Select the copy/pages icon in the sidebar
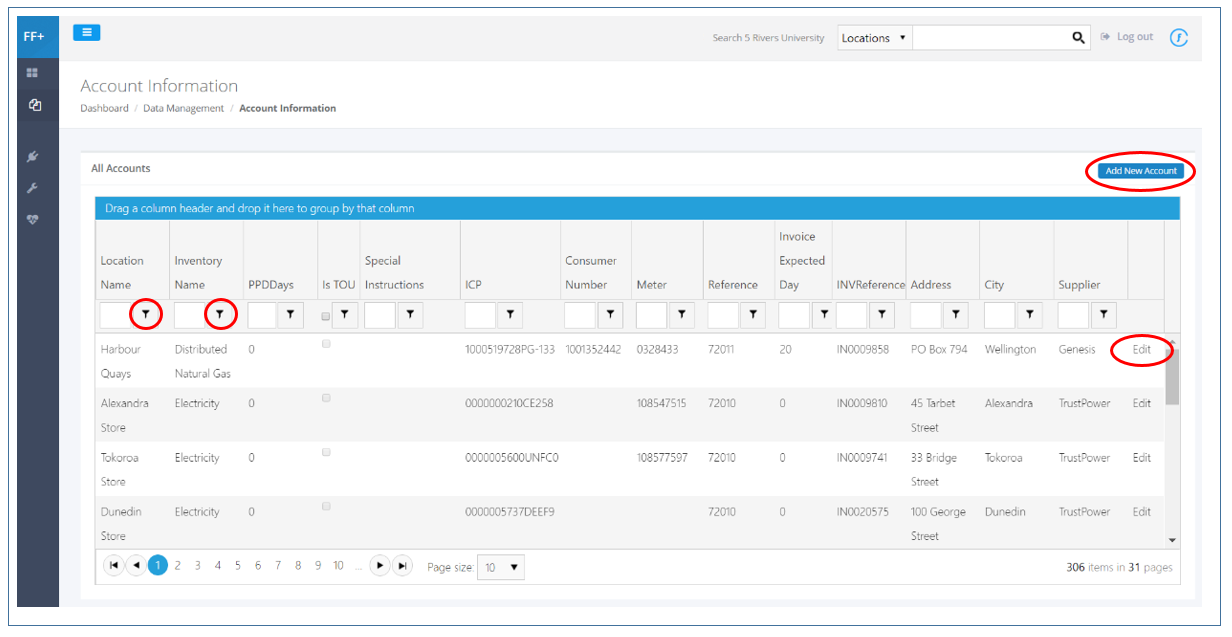 [x=35, y=103]
